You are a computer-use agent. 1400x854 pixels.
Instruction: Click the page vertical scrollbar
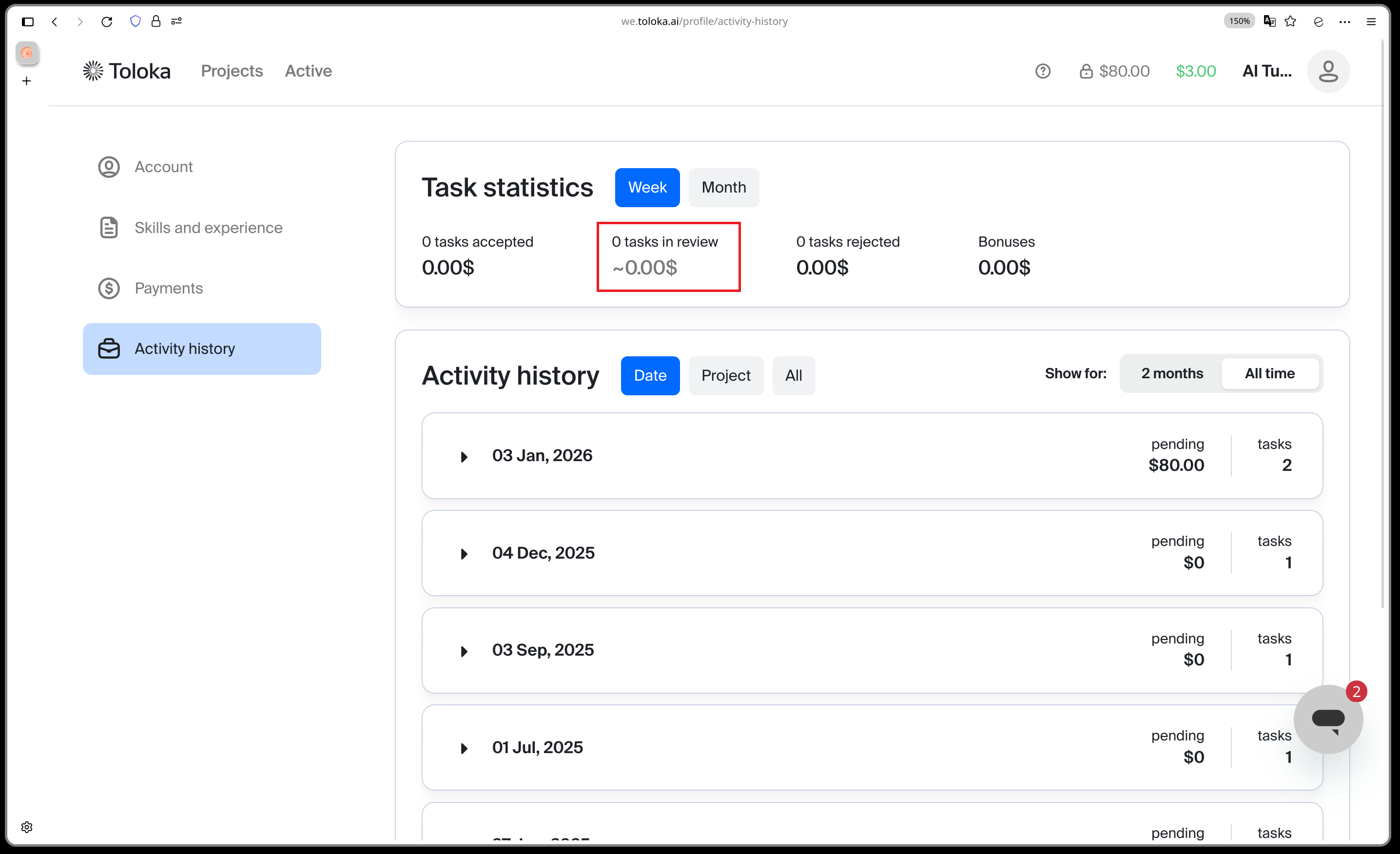(1382, 324)
